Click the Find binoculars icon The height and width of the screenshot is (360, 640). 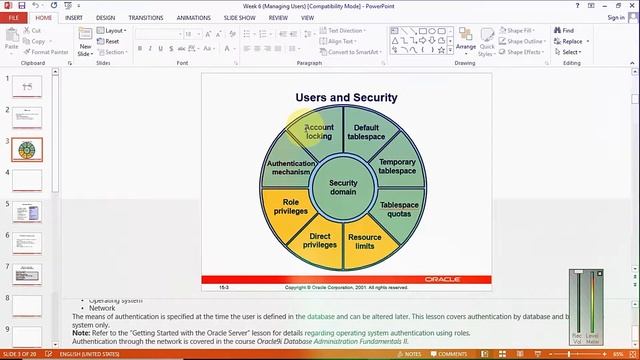point(558,31)
